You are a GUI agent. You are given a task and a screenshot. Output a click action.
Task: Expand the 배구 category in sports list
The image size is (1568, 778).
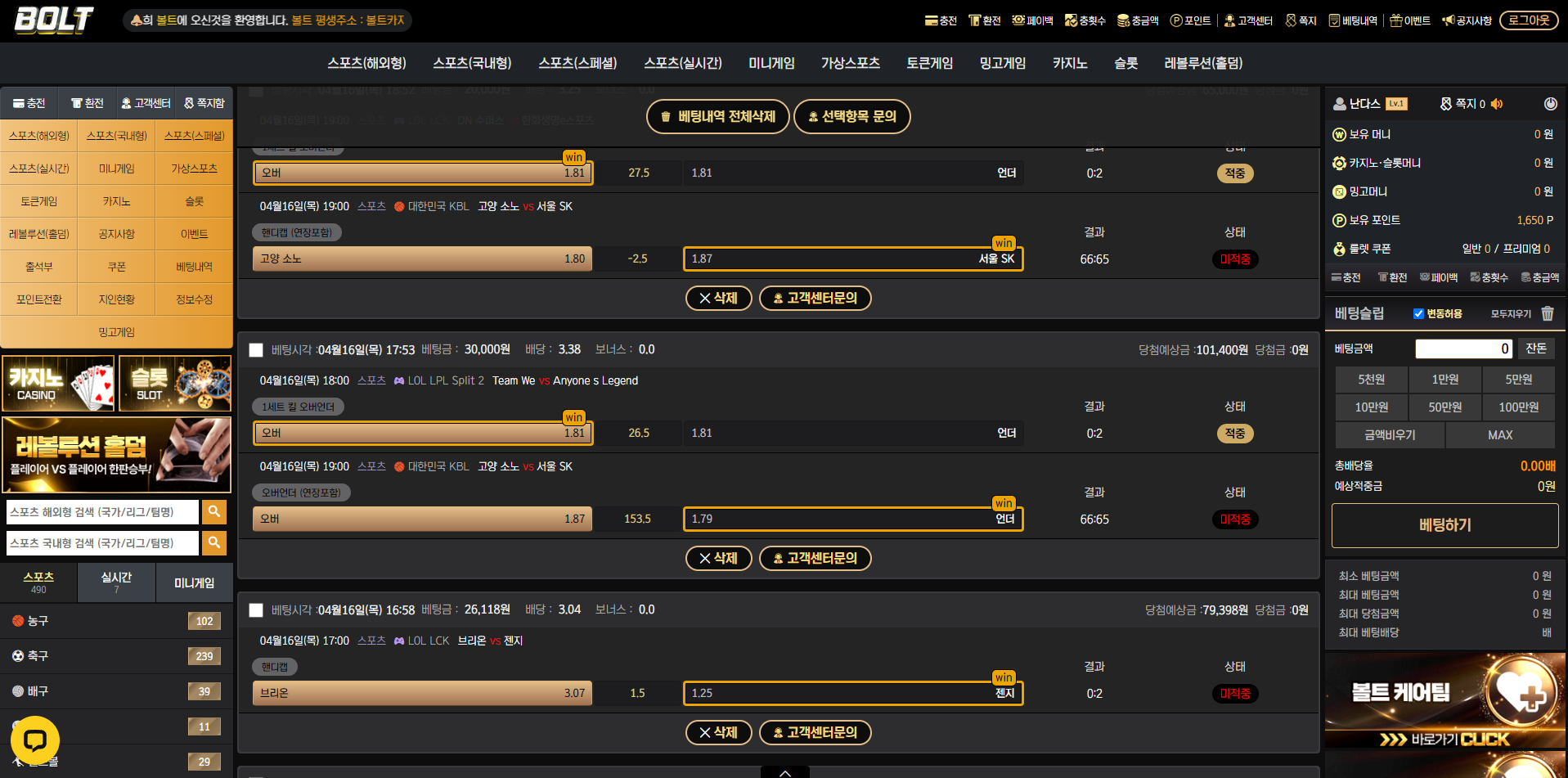pos(38,691)
